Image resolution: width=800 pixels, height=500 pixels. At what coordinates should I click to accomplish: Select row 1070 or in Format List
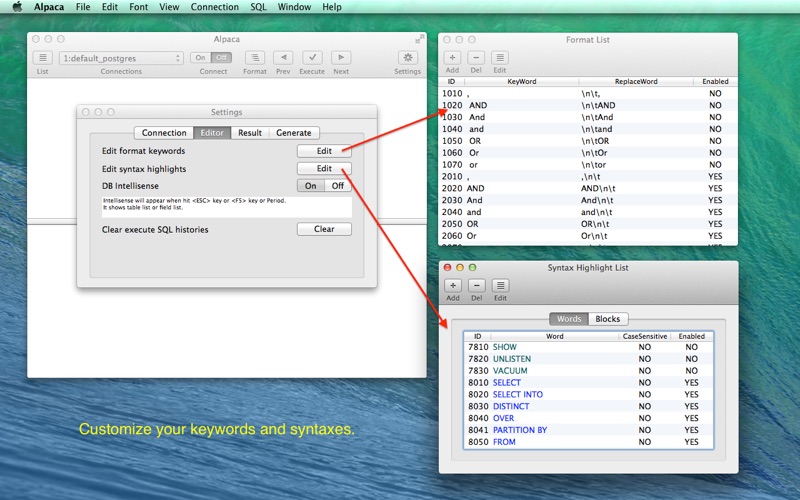pos(588,165)
